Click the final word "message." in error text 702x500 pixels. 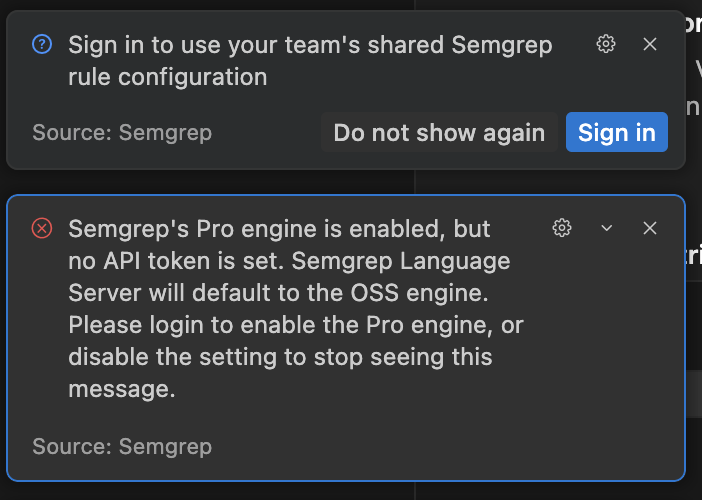[122, 390]
